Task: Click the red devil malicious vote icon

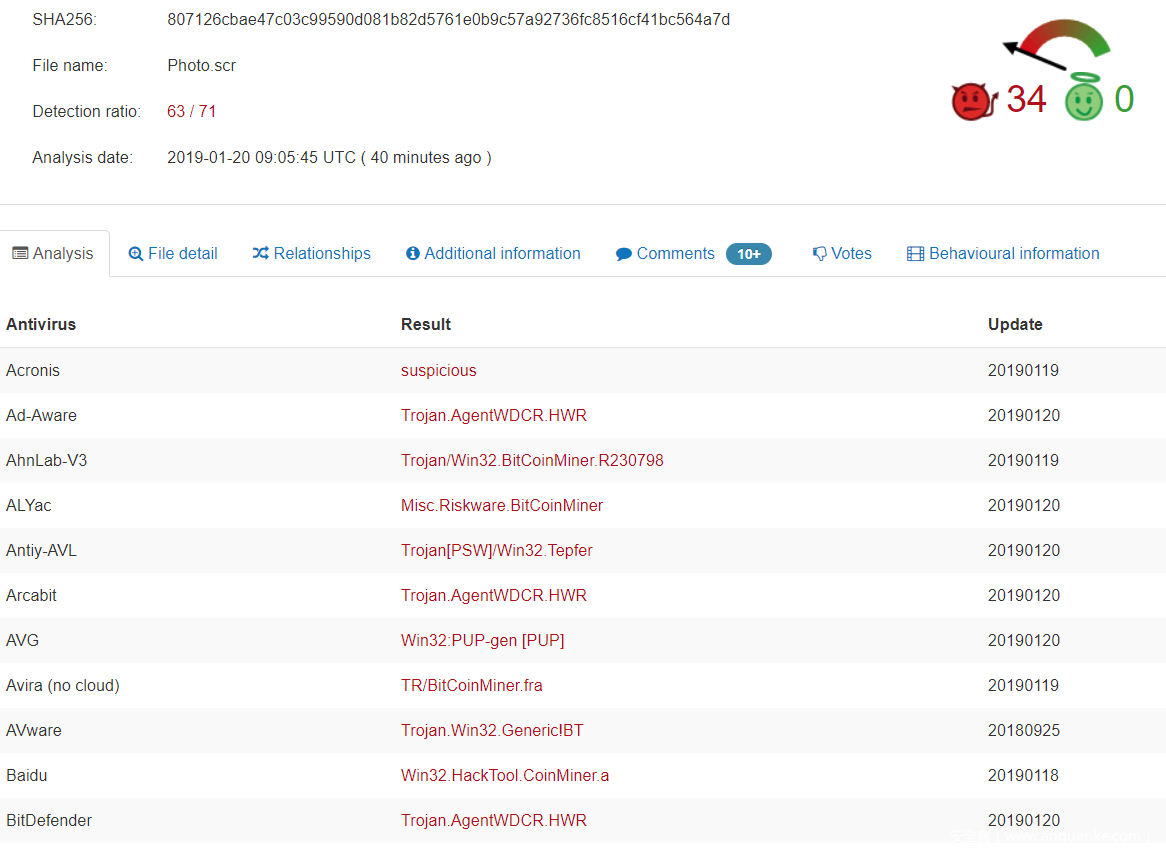Action: (971, 101)
